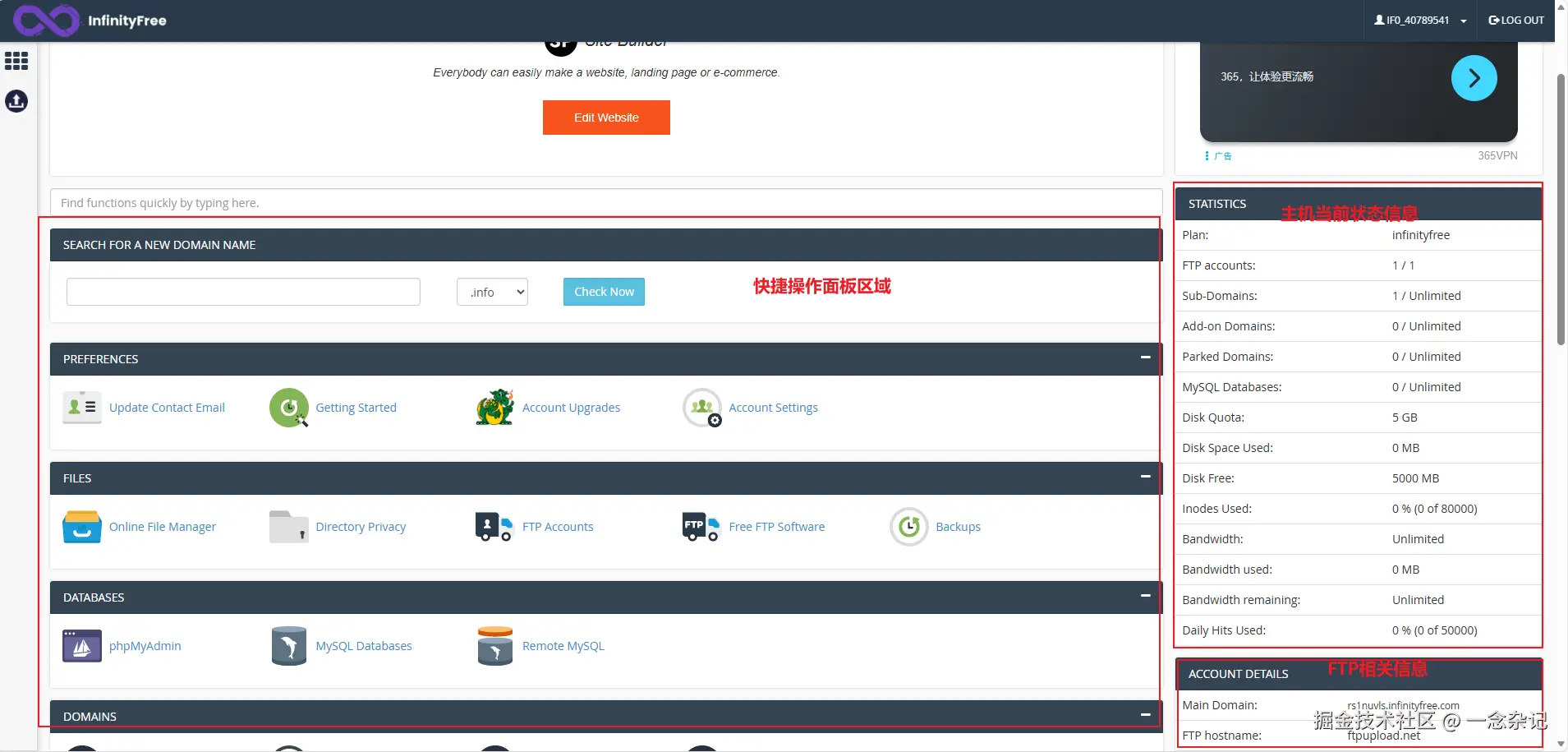Open the domain extension dropdown showing .info
The height and width of the screenshot is (752, 1568).
(x=492, y=292)
